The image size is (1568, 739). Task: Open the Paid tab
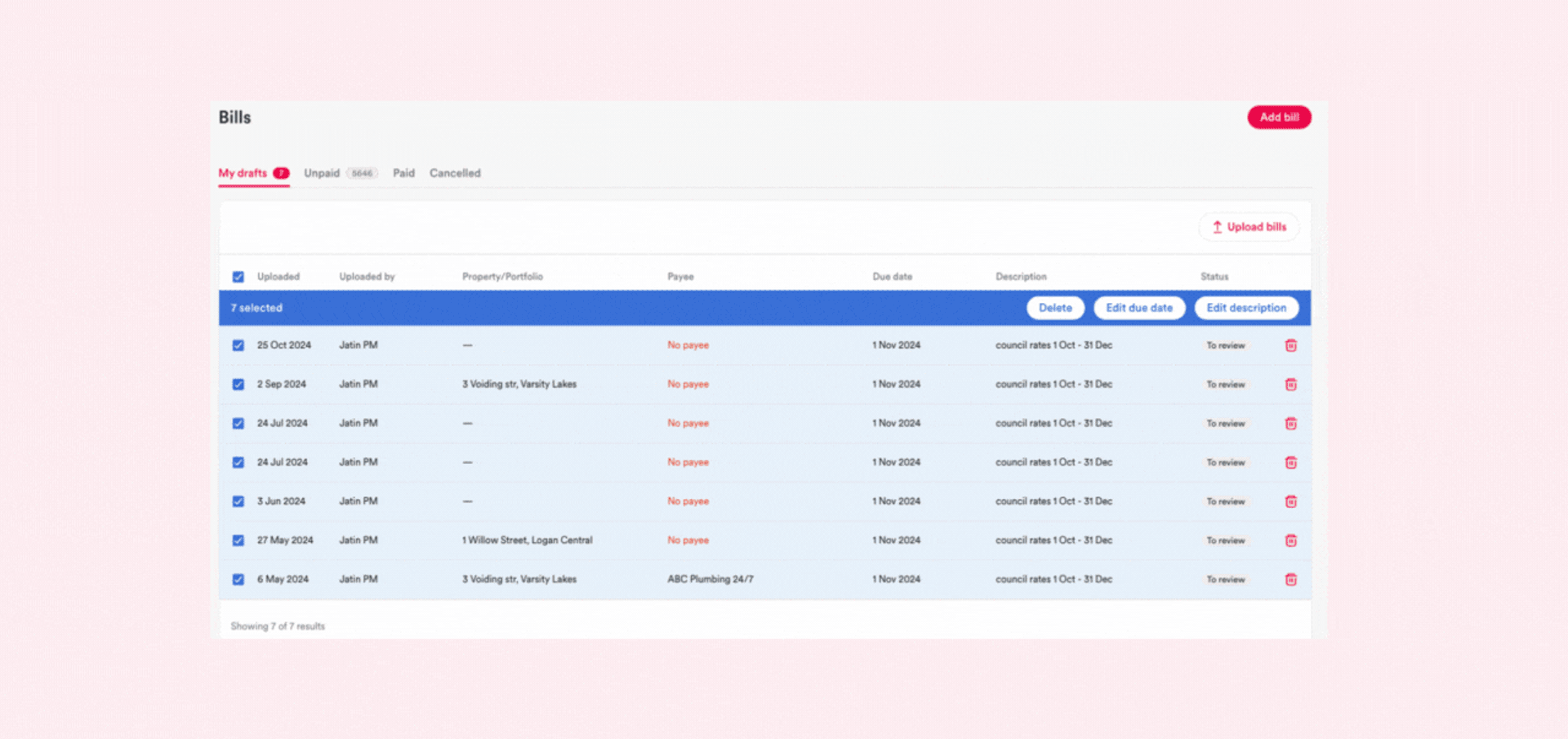coord(403,173)
